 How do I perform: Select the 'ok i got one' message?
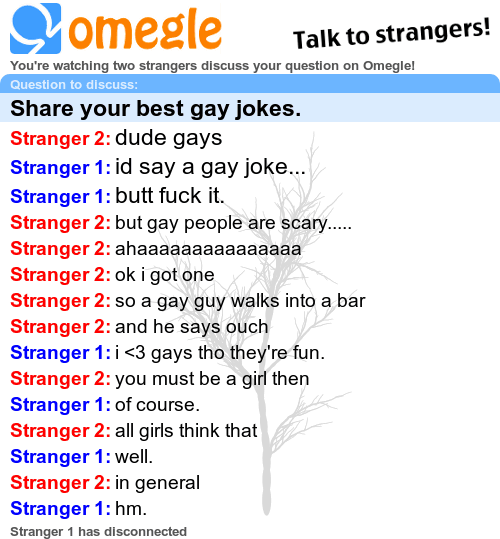coord(165,275)
